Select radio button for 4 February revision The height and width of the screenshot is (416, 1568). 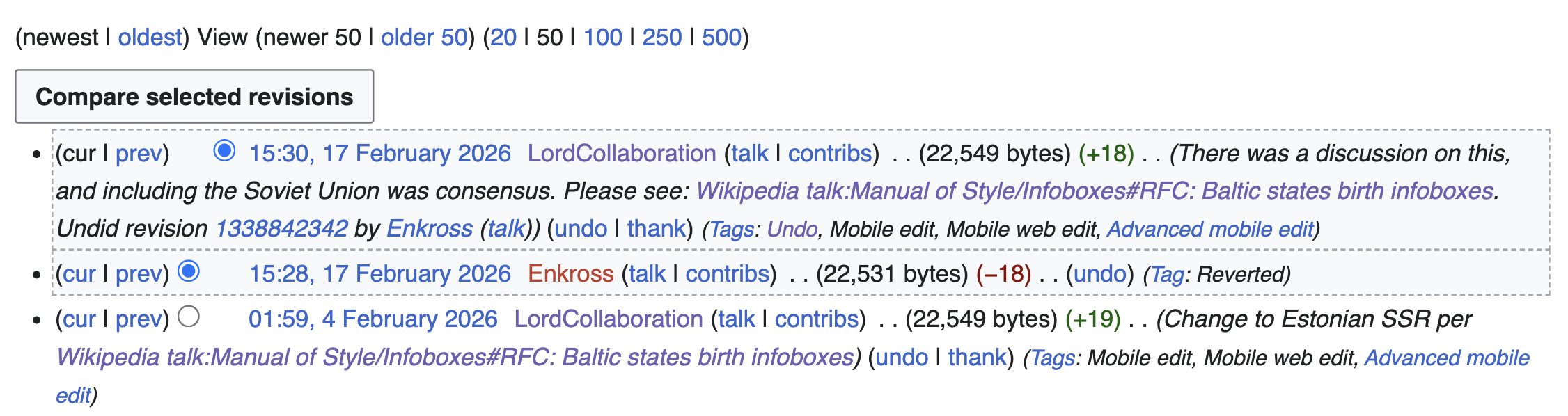(189, 317)
